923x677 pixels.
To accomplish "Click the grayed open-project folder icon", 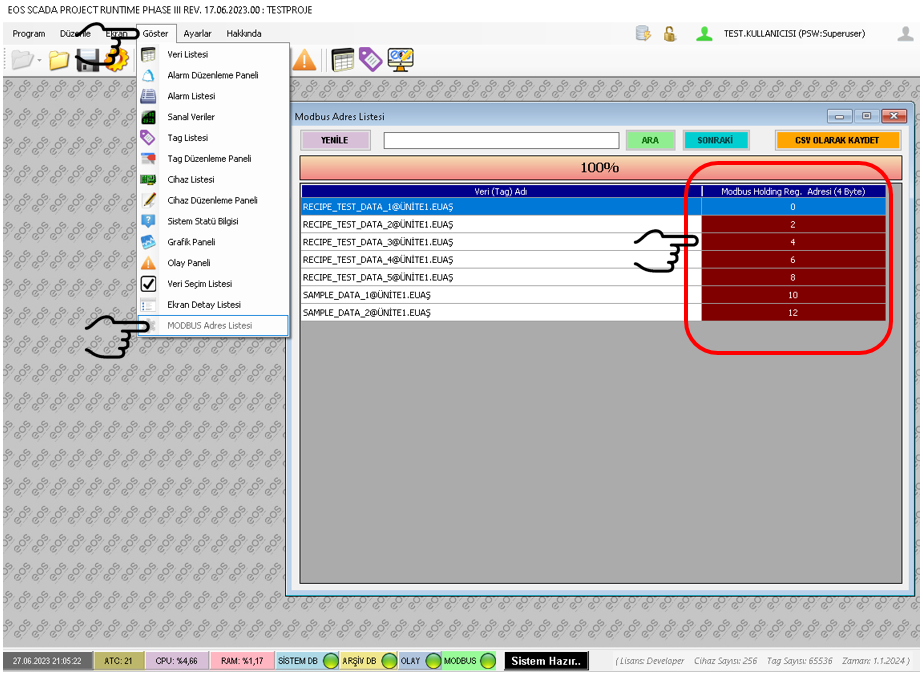I will (x=22, y=60).
